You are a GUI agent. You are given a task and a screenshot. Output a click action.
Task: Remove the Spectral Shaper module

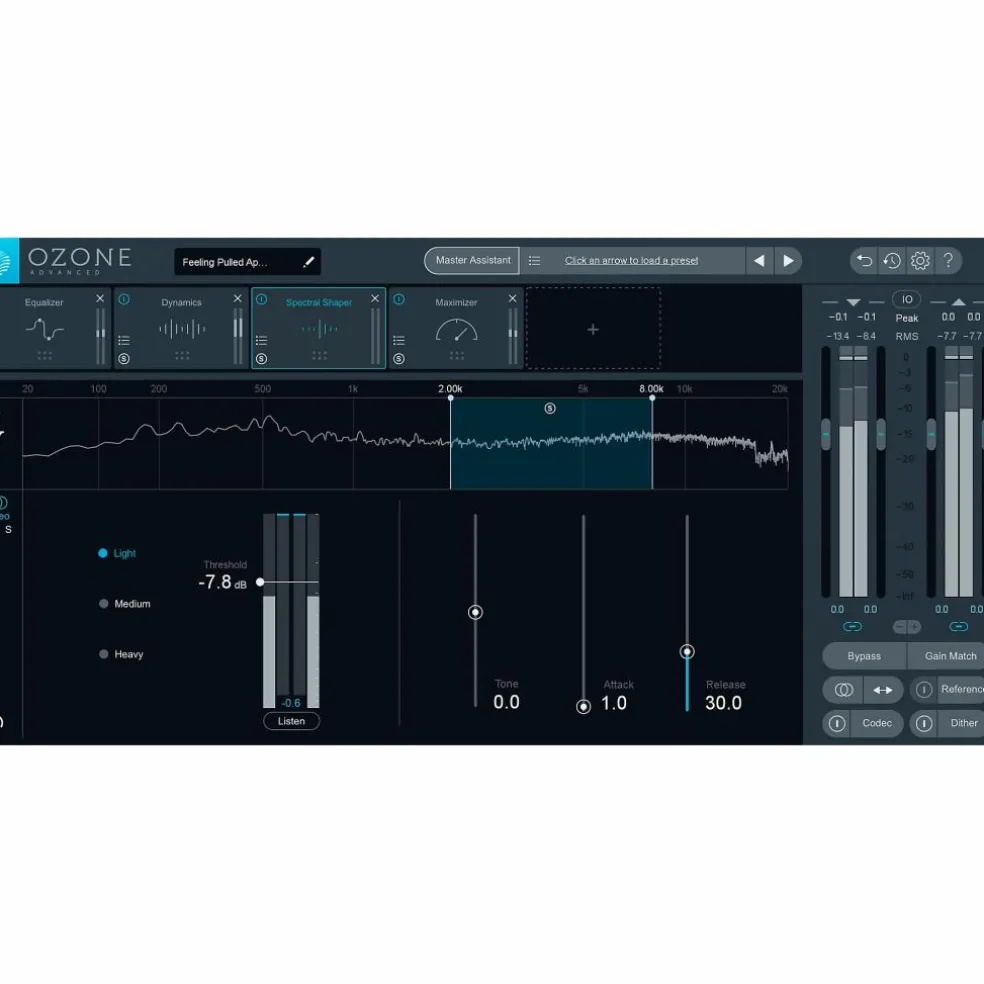[375, 299]
